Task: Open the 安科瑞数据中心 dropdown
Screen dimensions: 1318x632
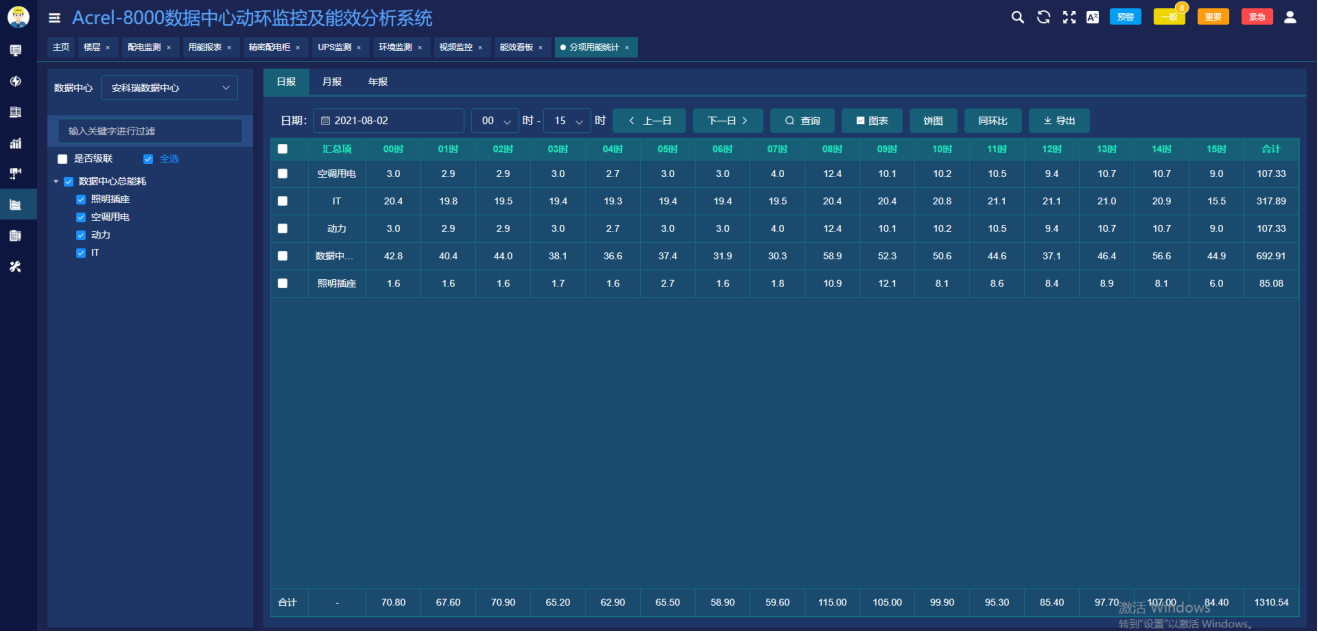Action: pyautogui.click(x=169, y=88)
